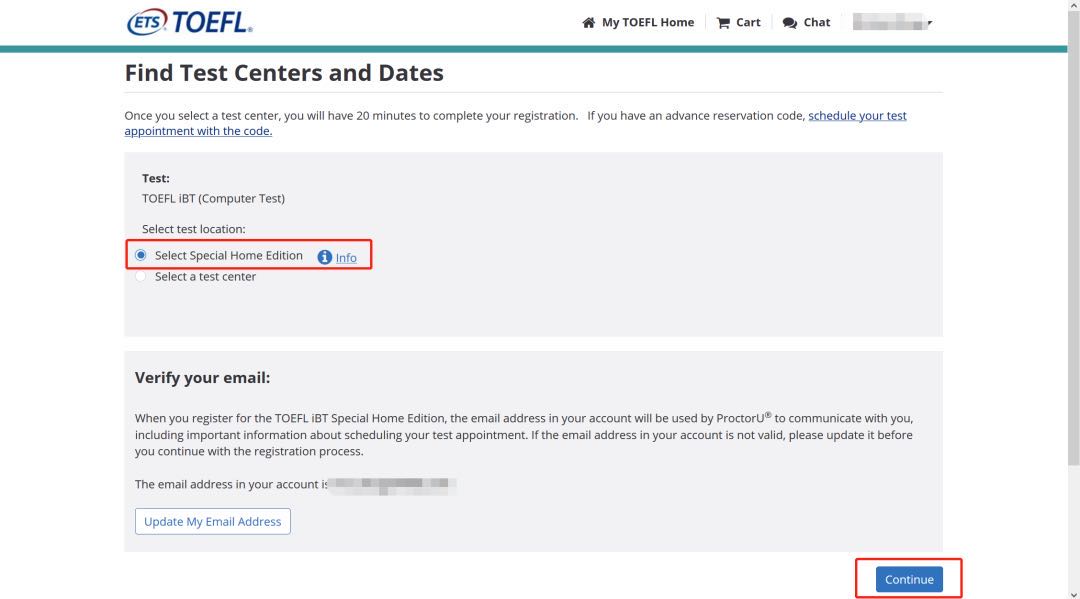Open the My TOEFL Home menu item
This screenshot has width=1080, height=599.
(x=638, y=23)
